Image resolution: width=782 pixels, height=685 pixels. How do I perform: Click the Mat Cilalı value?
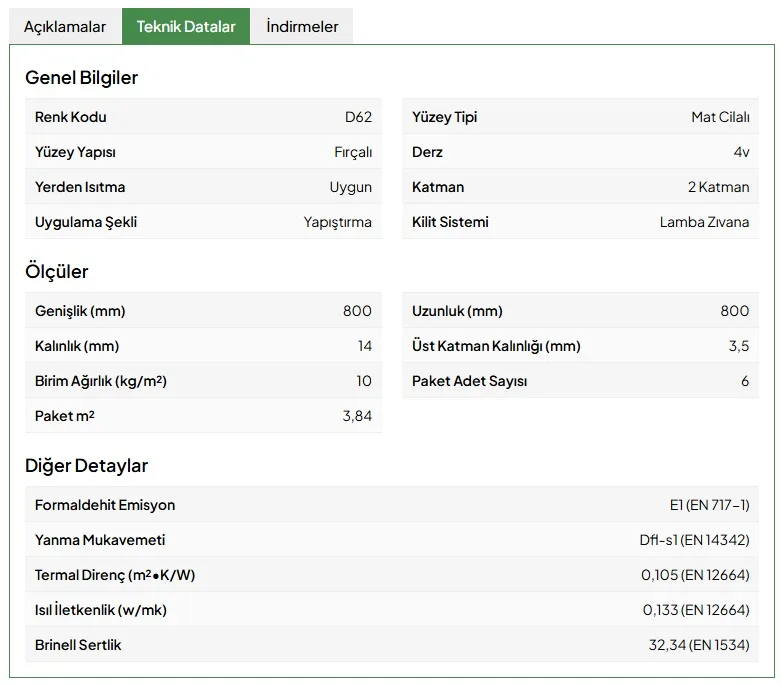tap(720, 117)
